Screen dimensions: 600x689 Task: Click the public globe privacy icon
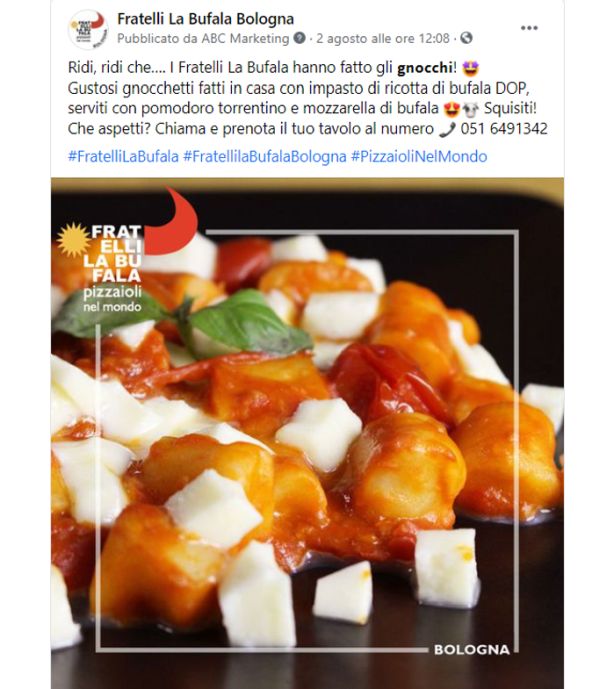tap(466, 38)
